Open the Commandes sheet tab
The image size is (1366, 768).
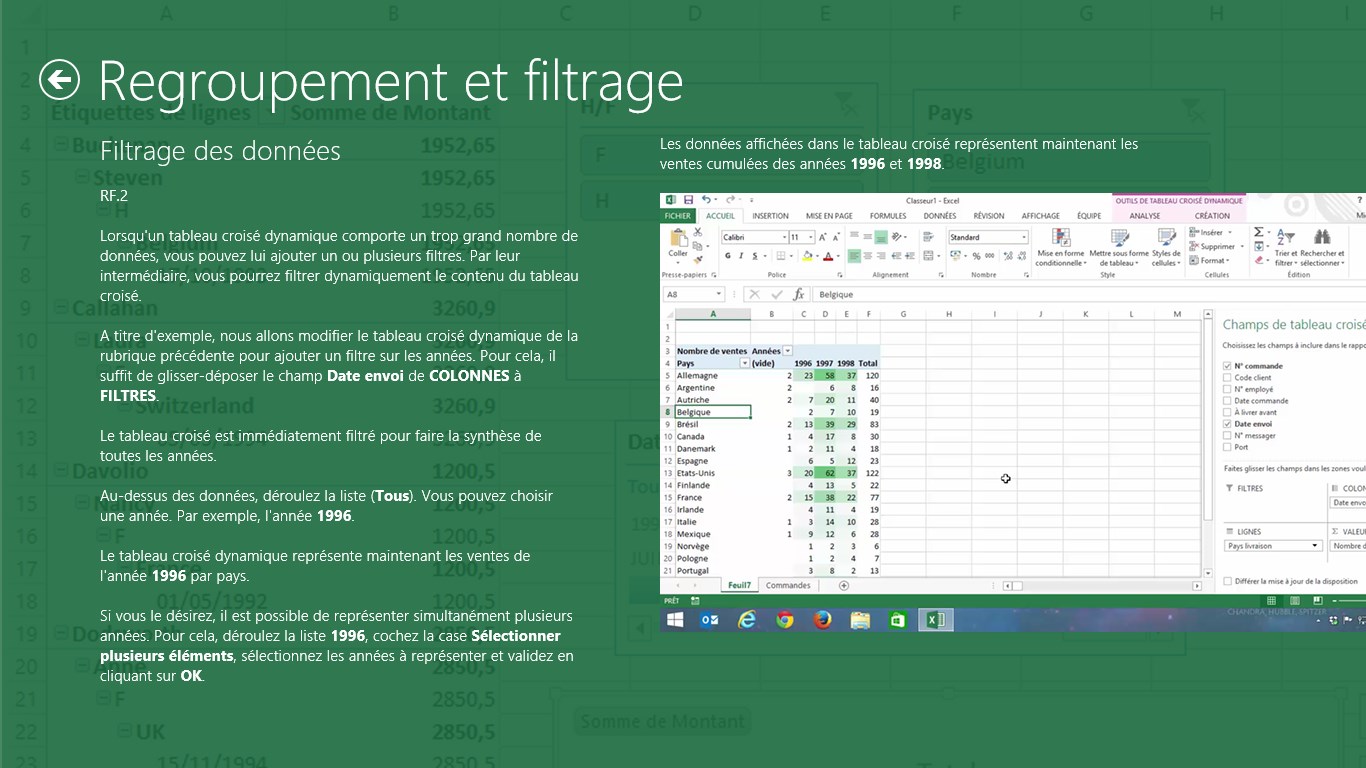(x=788, y=585)
